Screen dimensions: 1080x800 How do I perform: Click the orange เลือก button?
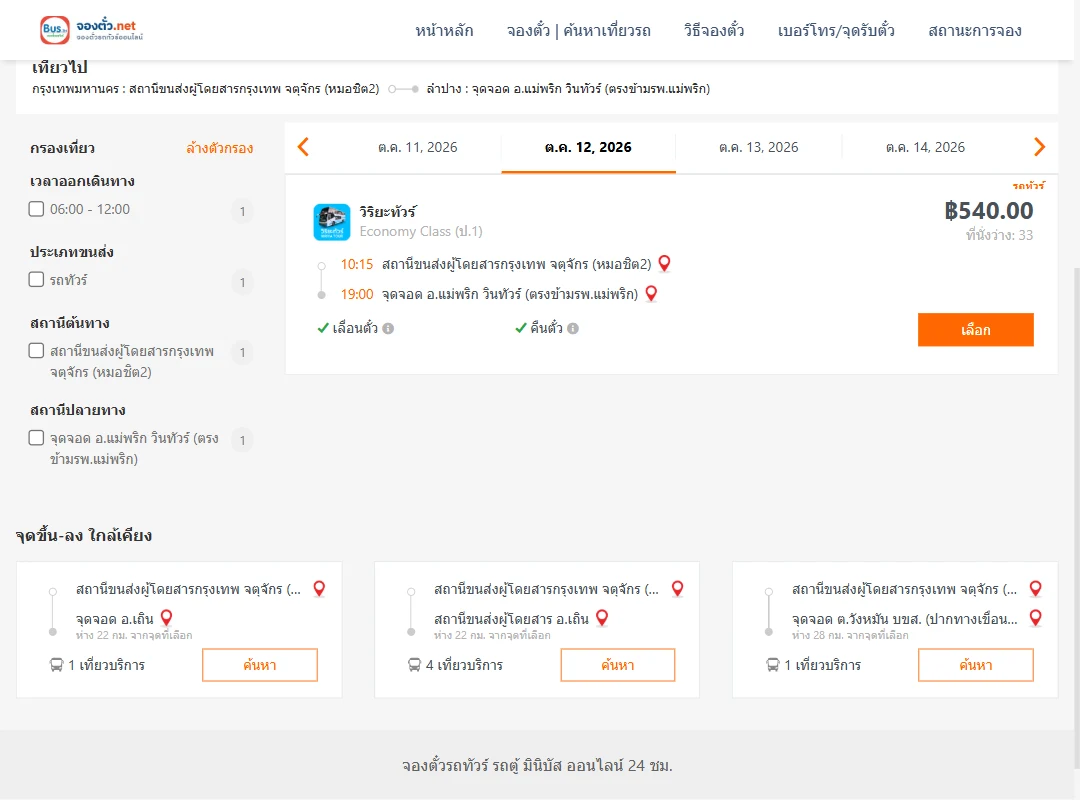(975, 329)
